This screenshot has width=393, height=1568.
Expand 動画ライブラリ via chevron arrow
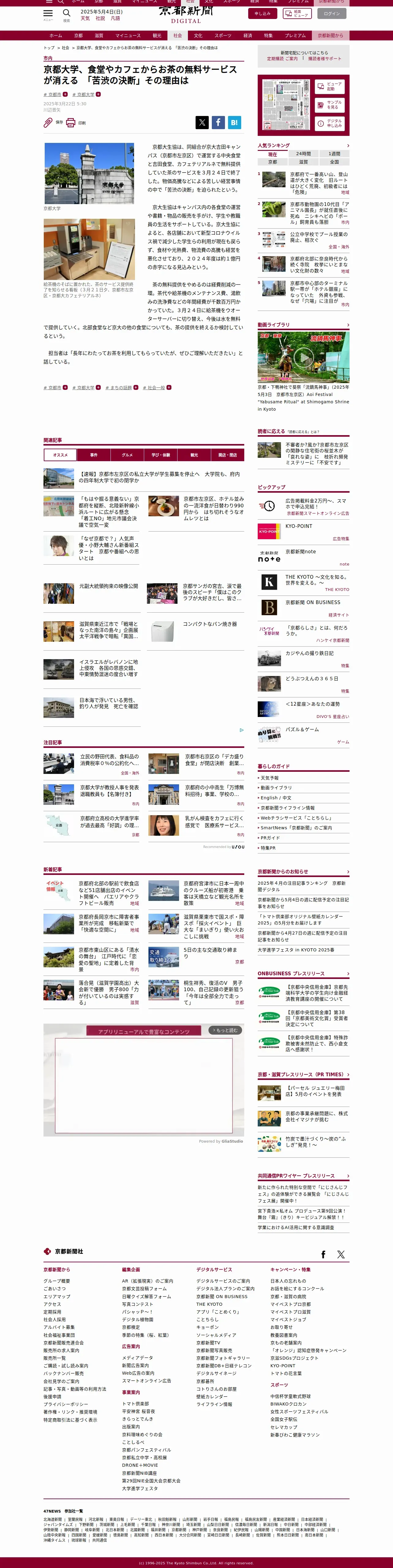click(x=348, y=325)
